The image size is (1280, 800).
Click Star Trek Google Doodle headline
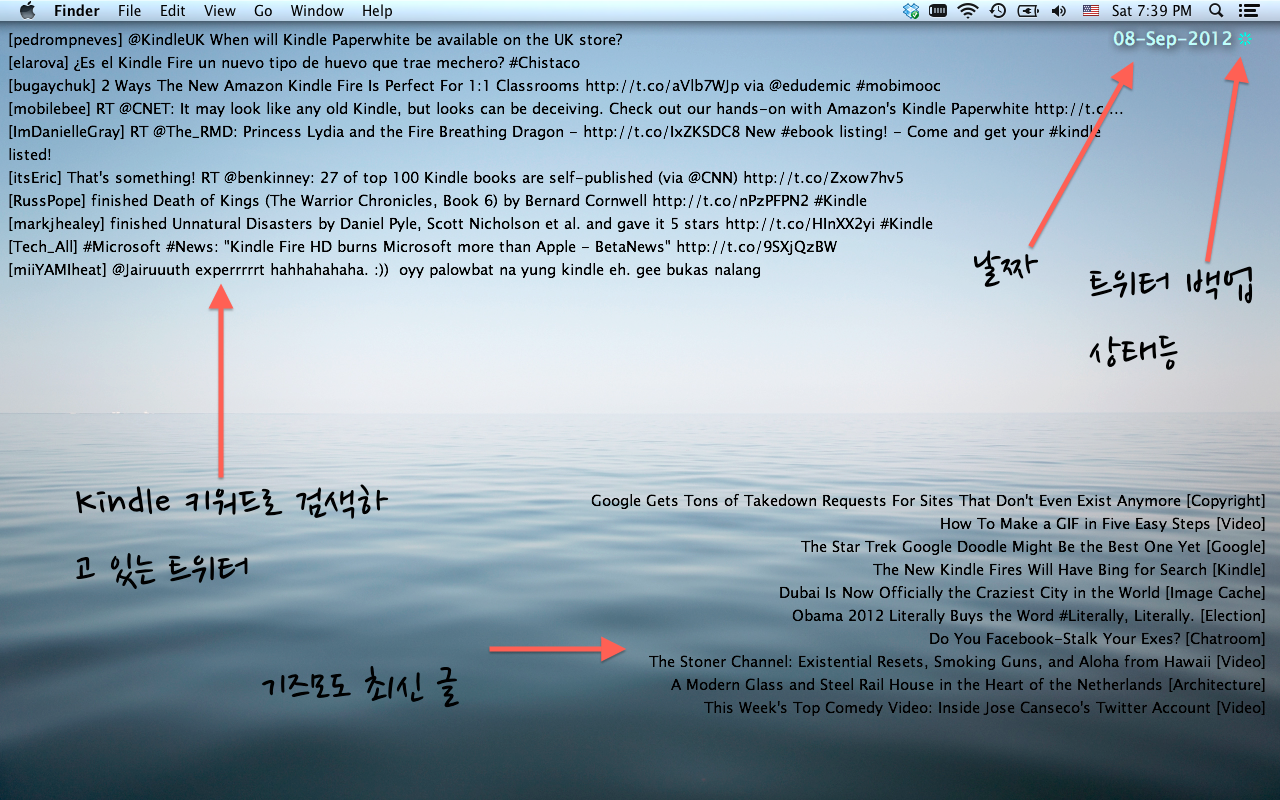pyautogui.click(x=1033, y=547)
